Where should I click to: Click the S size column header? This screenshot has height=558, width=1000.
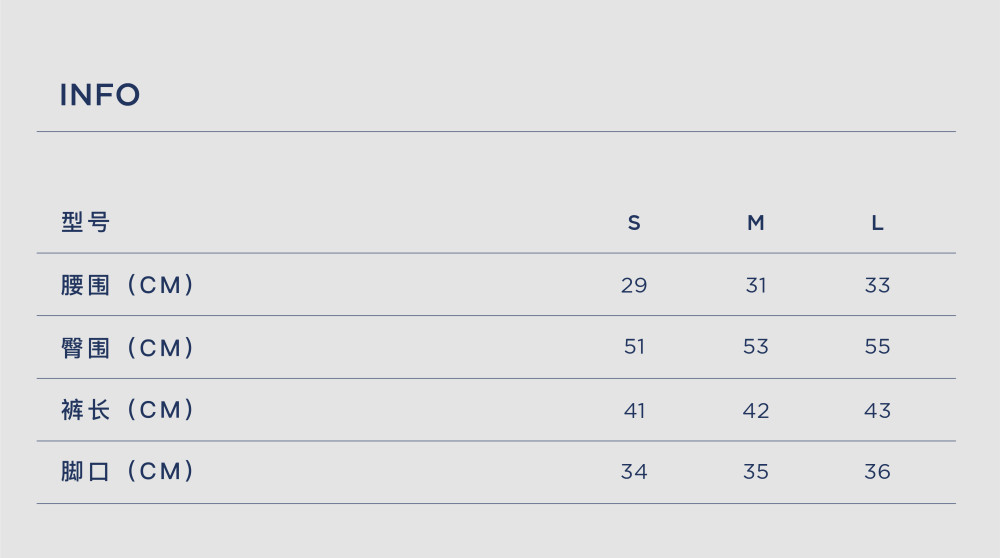click(x=634, y=223)
